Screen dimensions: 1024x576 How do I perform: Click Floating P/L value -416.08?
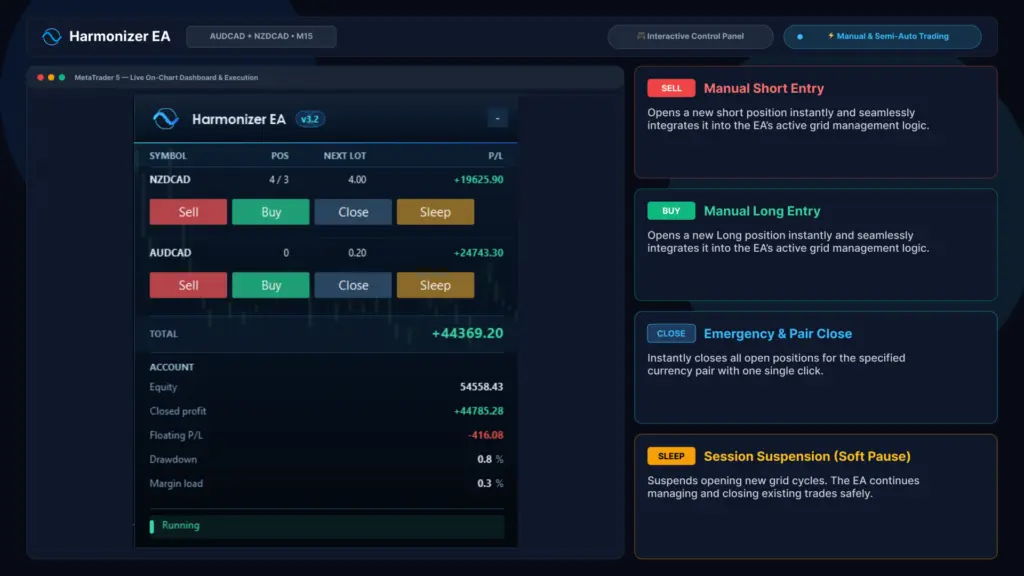[x=485, y=435]
